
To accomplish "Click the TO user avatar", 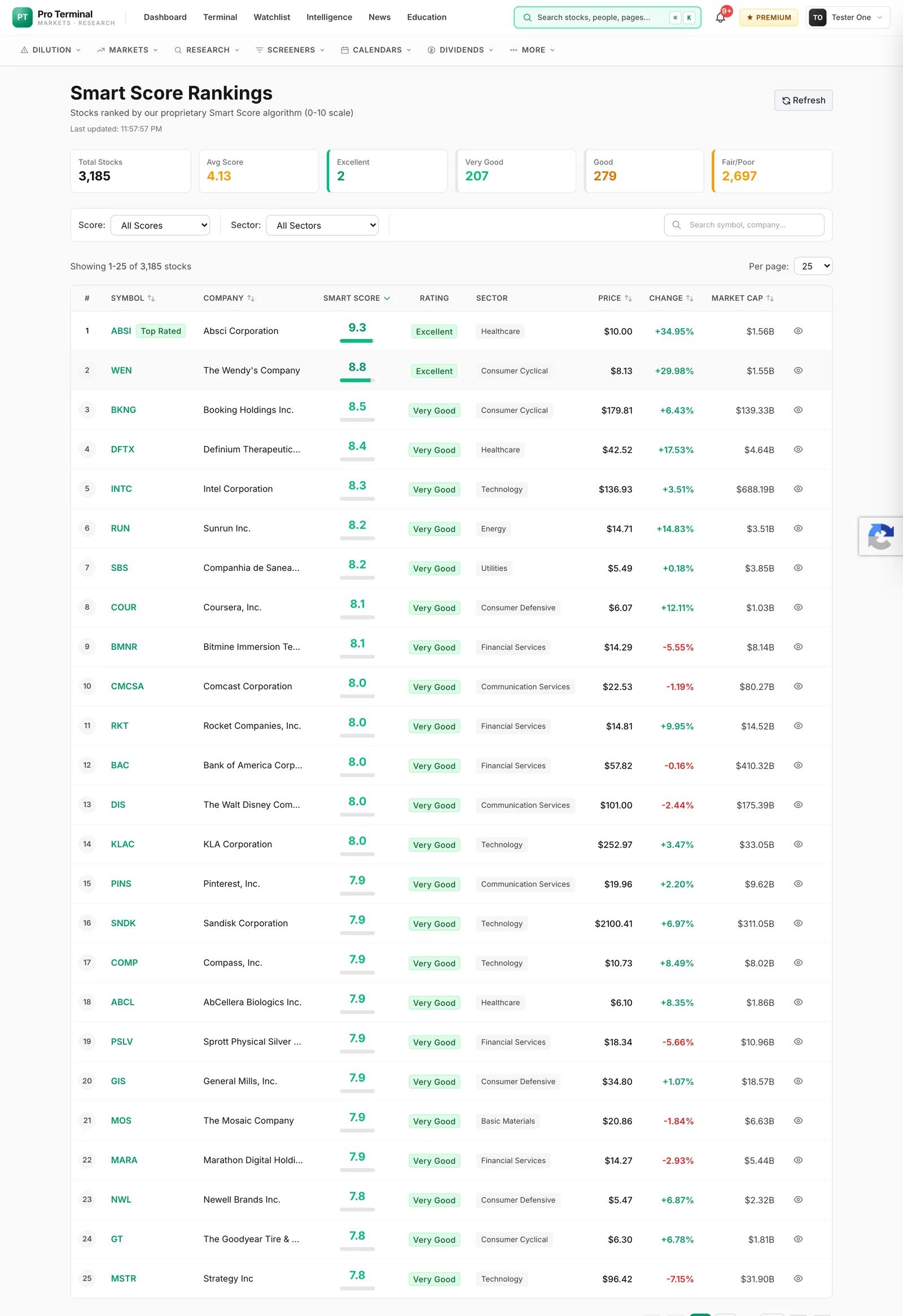I will click(x=817, y=17).
